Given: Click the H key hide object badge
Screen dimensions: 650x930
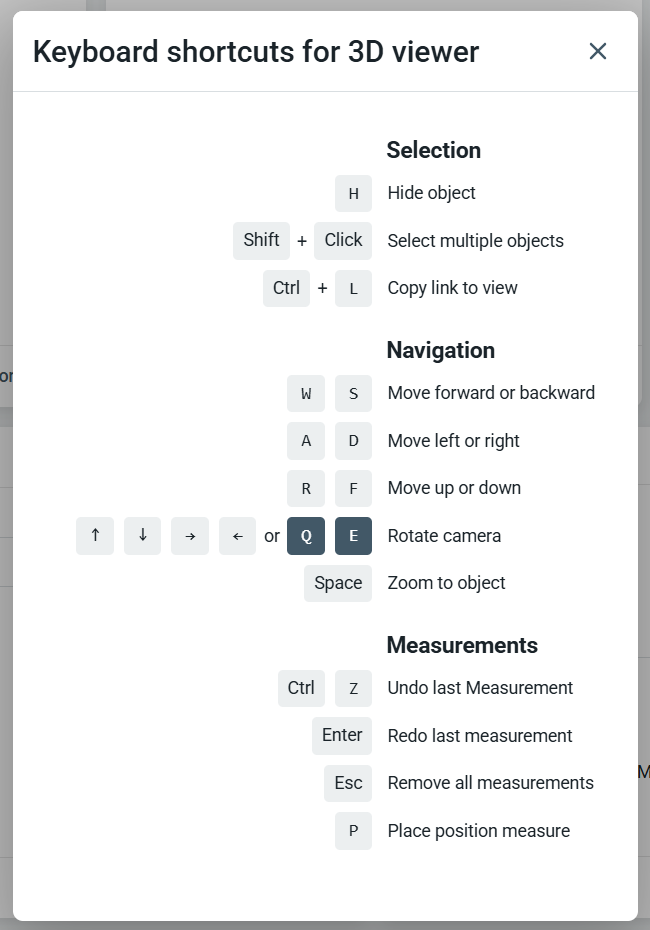Looking at the screenshot, I should 353,193.
